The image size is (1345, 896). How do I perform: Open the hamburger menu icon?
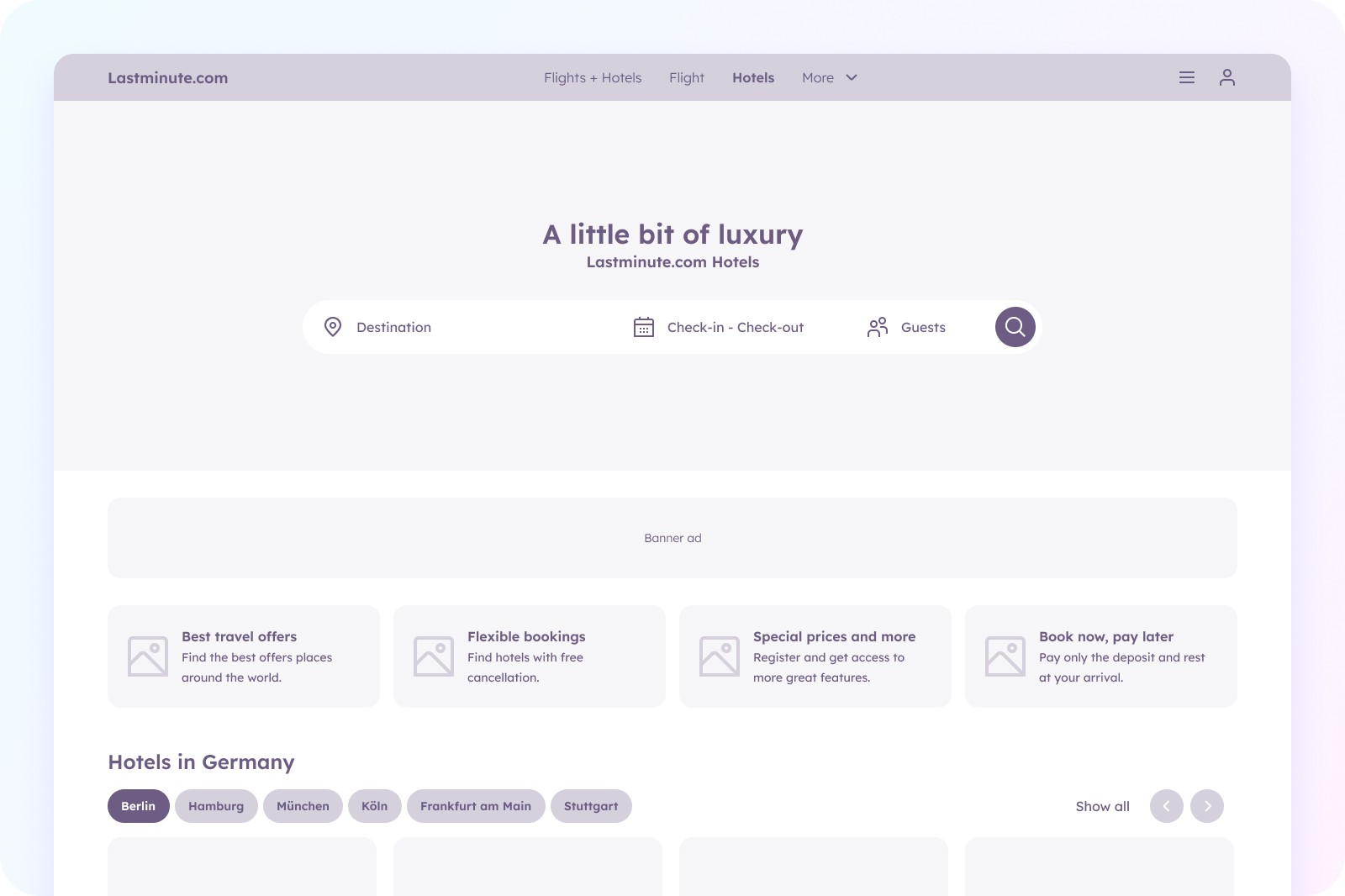tap(1187, 77)
